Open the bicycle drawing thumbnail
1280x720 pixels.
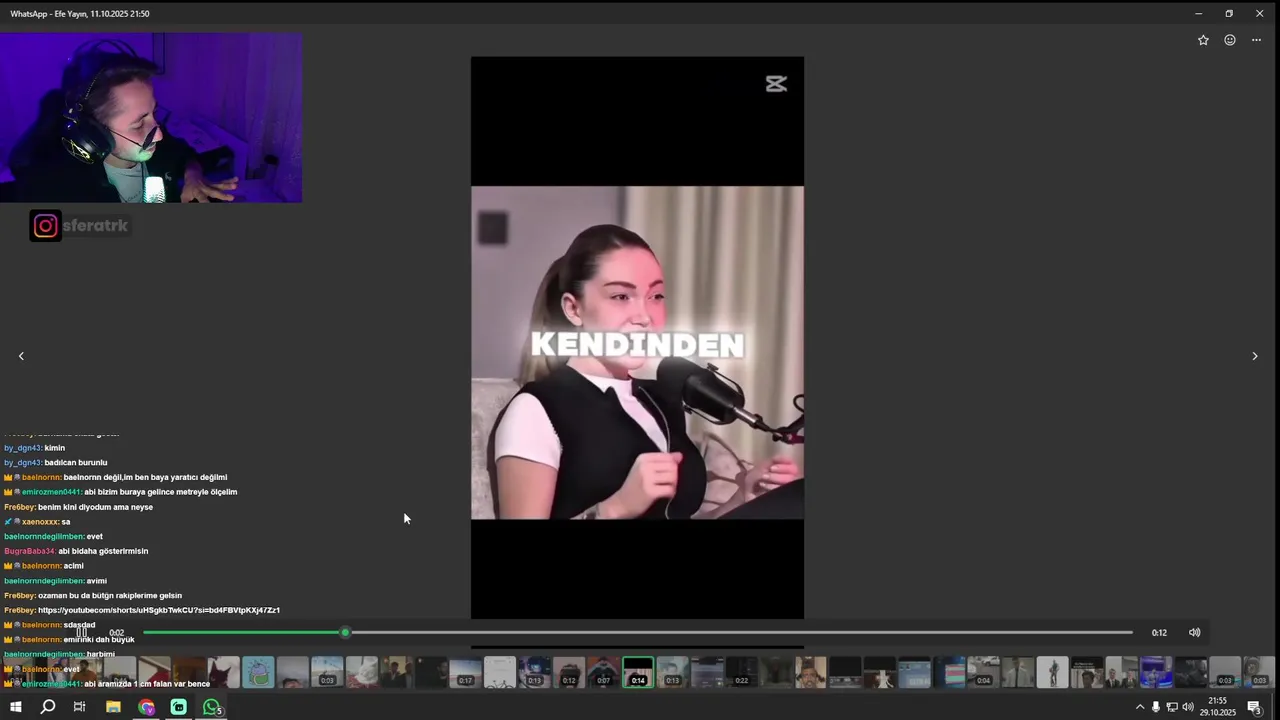[500, 672]
